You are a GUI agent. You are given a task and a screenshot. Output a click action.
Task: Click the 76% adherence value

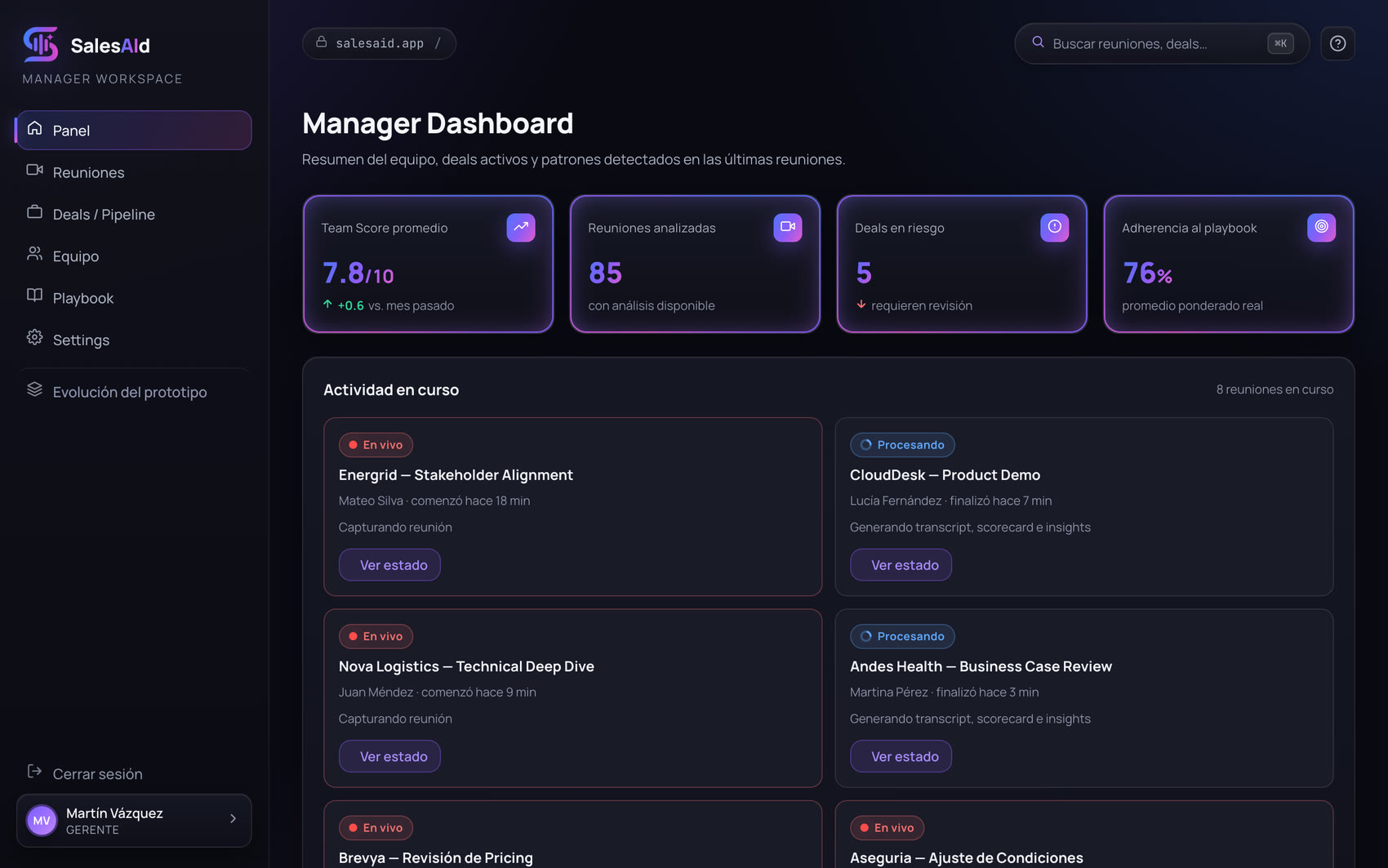[1147, 274]
